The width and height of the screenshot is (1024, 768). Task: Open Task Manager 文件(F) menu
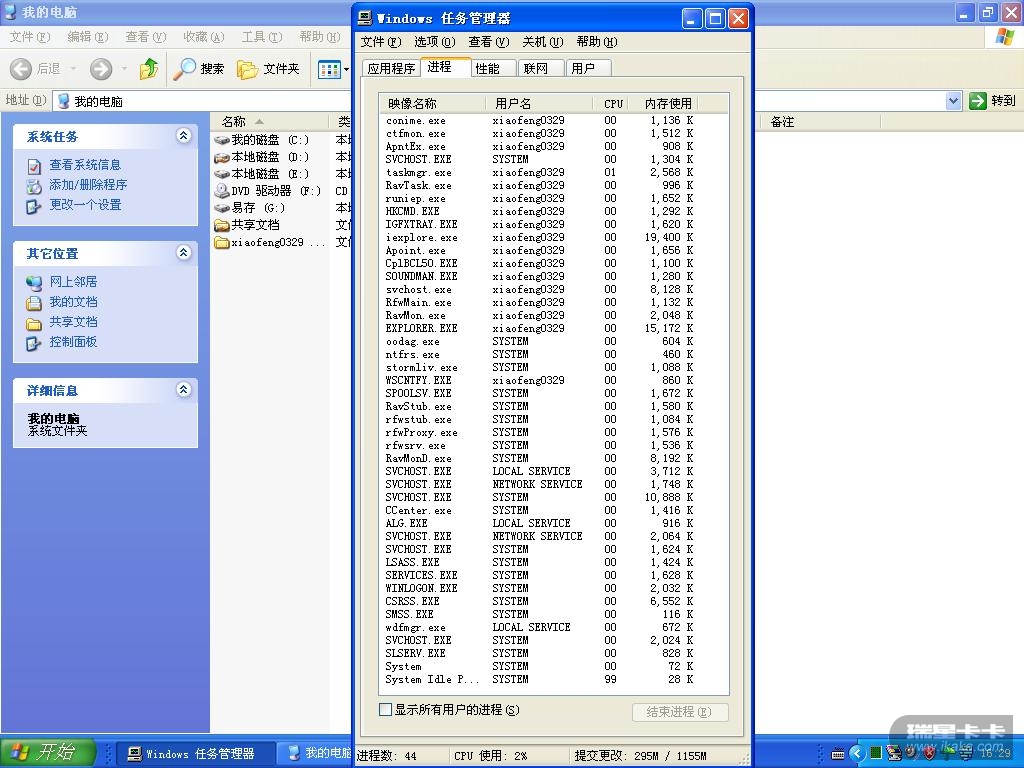(x=381, y=42)
